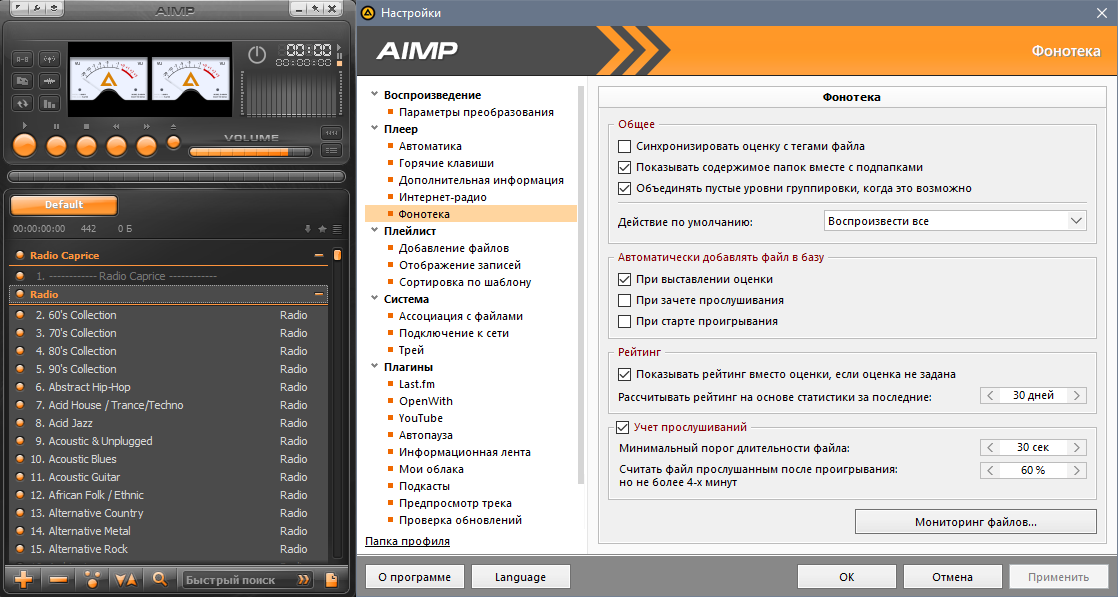Pin the player window to tray
Screen dimensions: 1118x597
coord(316,9)
